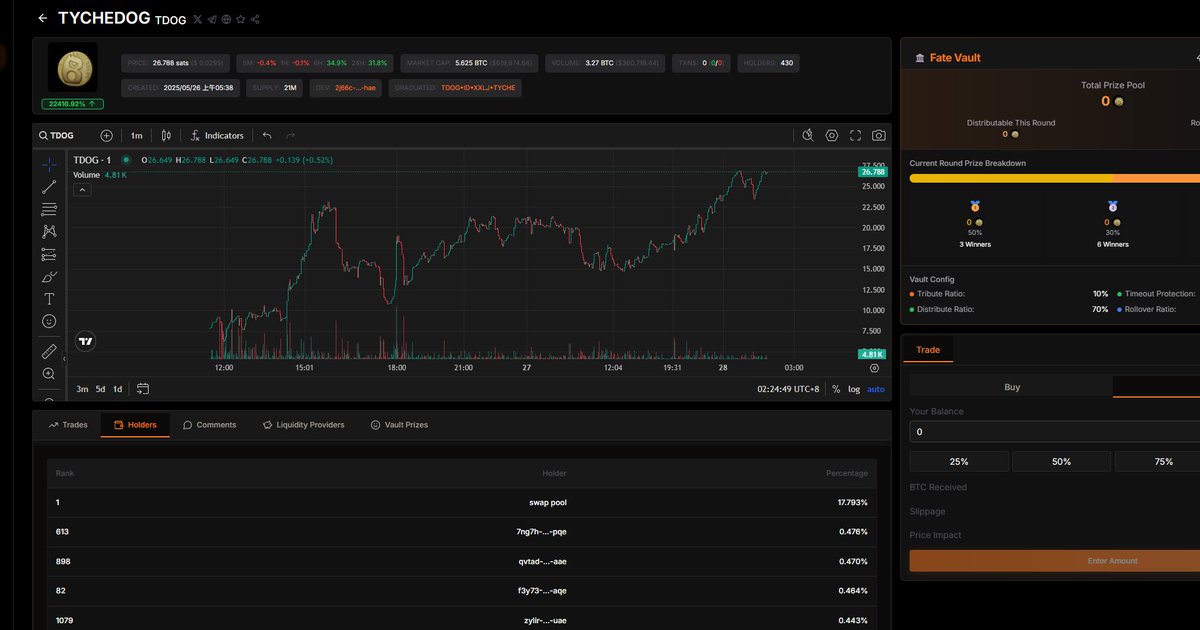Screen dimensions: 1200x630
Task: Choose the 50% amount button
Action: pyautogui.click(x=1061, y=461)
